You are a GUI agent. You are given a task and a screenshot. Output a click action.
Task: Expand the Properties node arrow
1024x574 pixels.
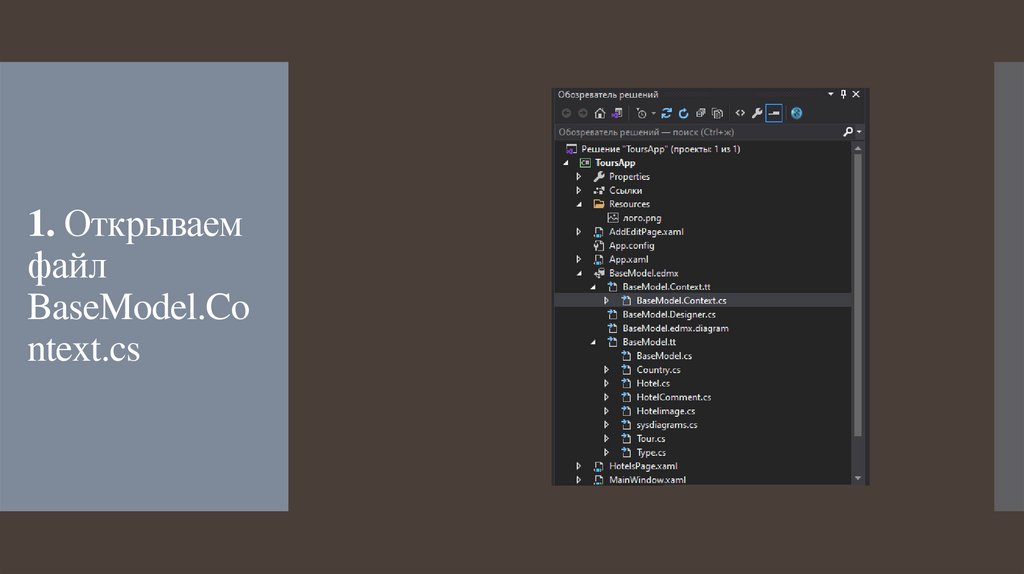click(579, 177)
